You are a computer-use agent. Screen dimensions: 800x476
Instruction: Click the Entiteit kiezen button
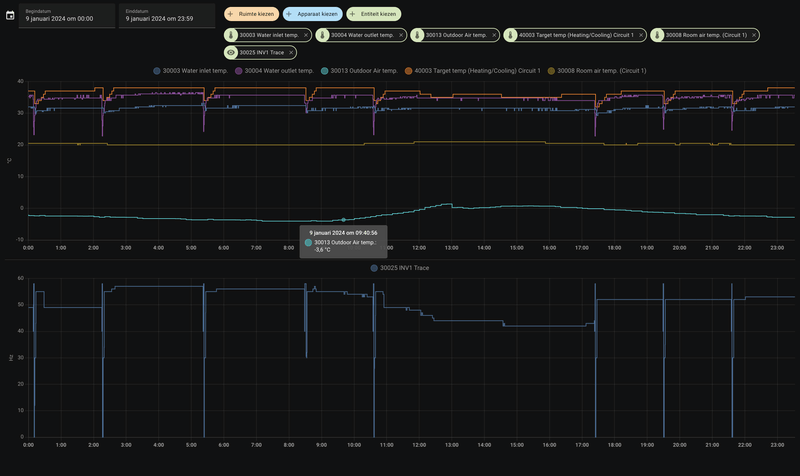tap(373, 14)
